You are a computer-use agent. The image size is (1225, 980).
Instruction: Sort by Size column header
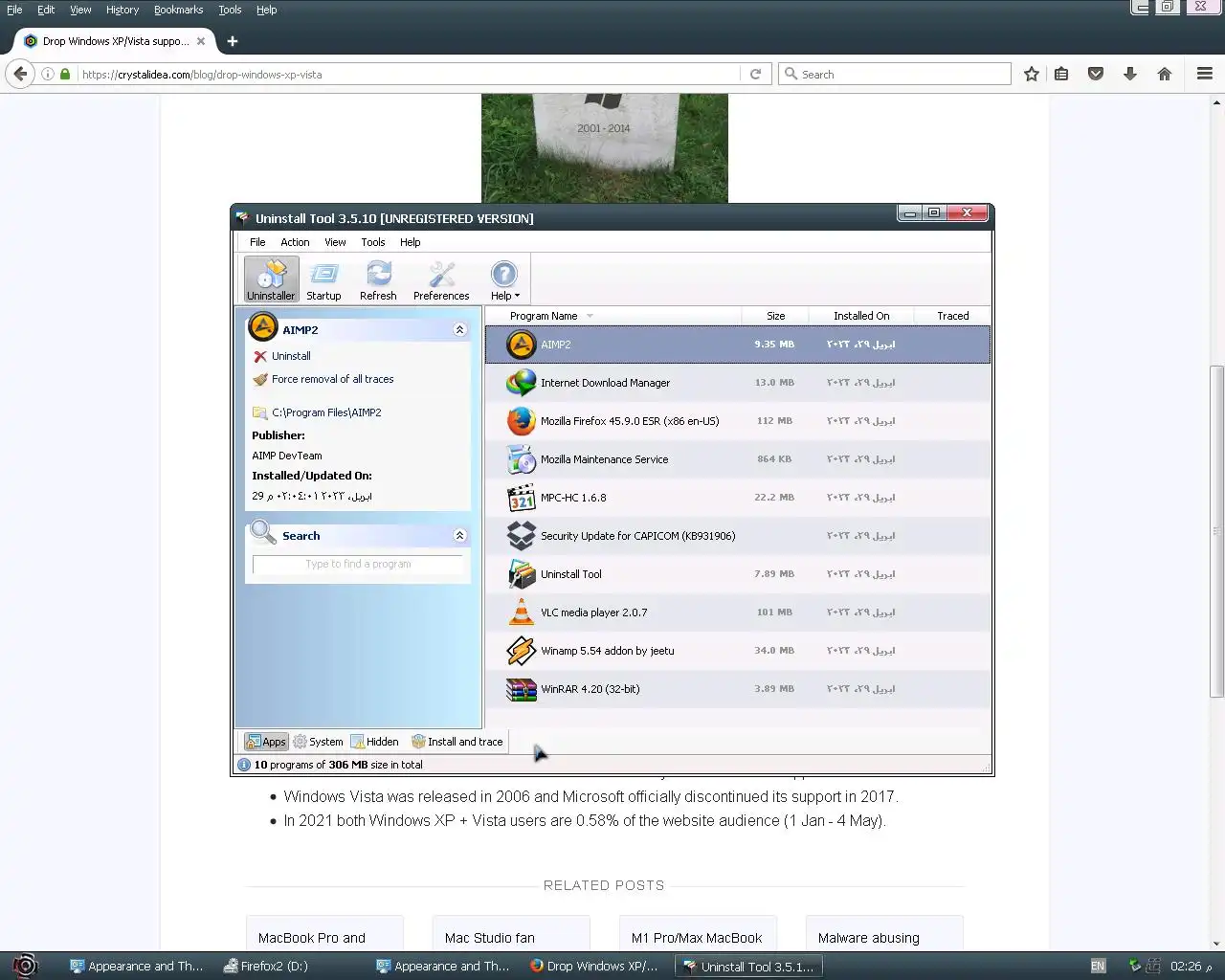coord(775,316)
